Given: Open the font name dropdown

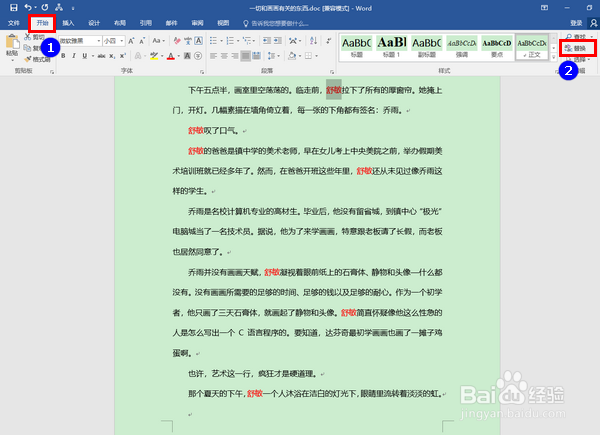Looking at the screenshot, I should [99, 41].
